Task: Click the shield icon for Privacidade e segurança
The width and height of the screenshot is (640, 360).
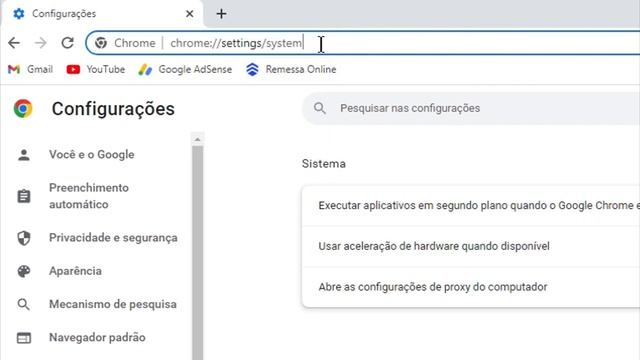Action: [24, 238]
